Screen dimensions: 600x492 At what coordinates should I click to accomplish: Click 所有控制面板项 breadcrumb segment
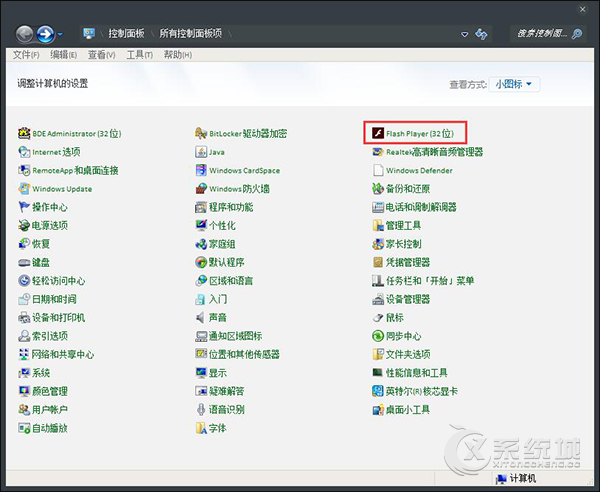191,34
